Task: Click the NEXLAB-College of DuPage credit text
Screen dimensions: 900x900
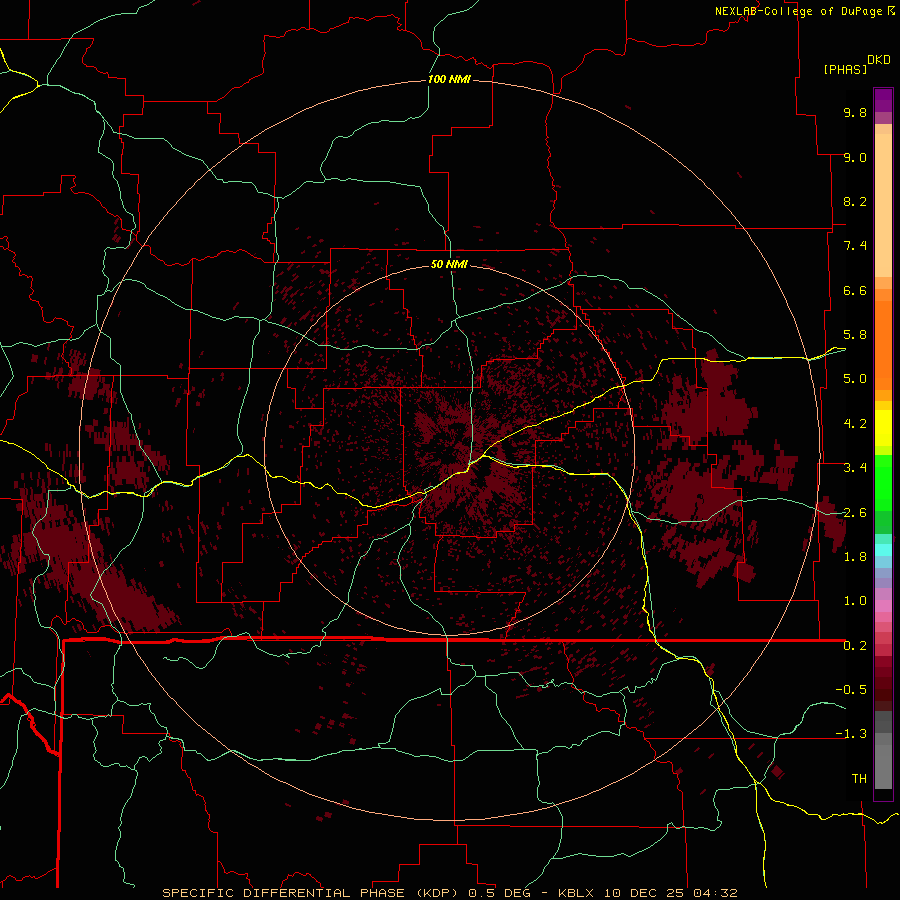Action: tap(798, 11)
